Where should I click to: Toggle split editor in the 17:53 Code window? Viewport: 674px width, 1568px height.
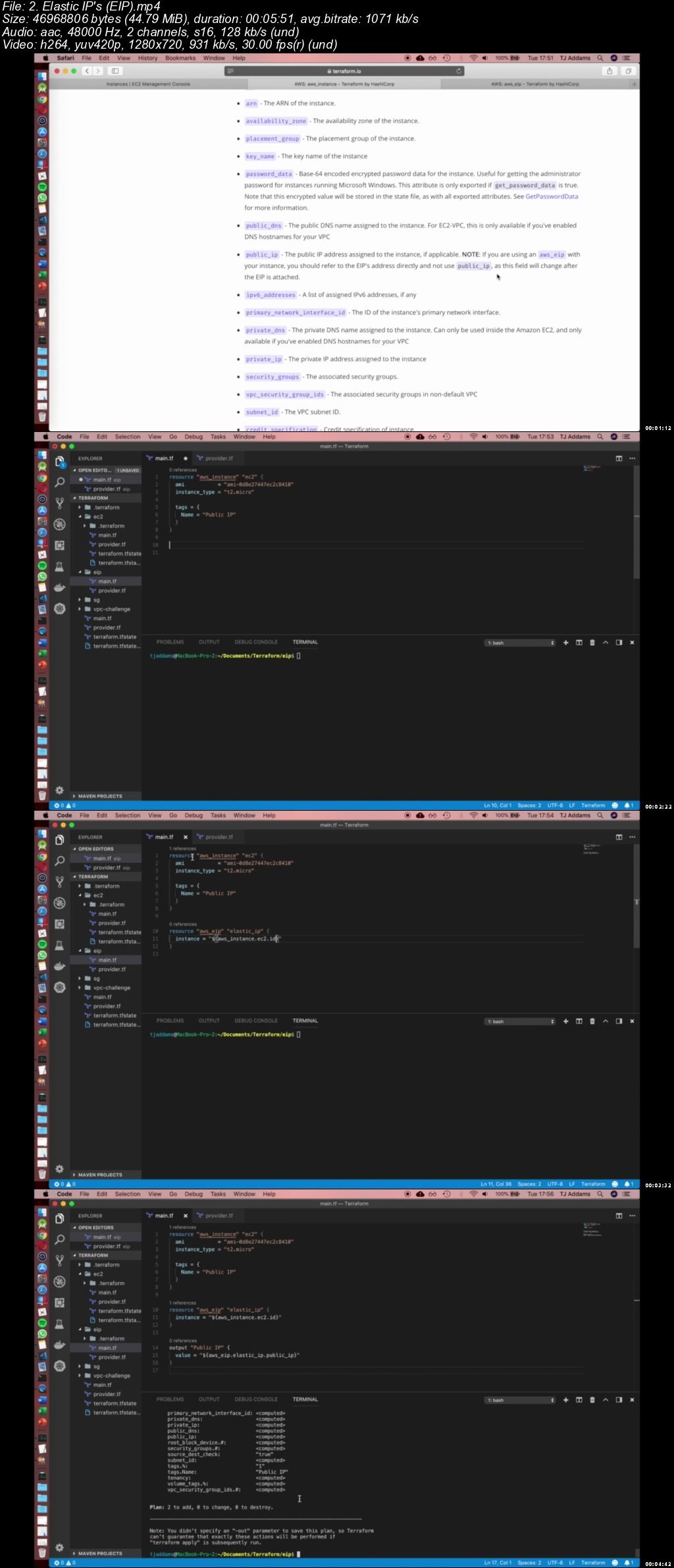pos(619,458)
